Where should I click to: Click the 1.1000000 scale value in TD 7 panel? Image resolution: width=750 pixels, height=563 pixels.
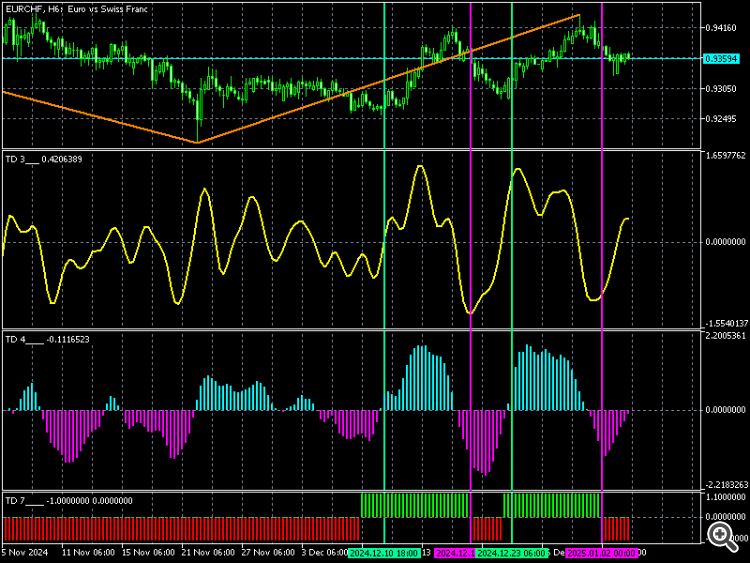725,497
